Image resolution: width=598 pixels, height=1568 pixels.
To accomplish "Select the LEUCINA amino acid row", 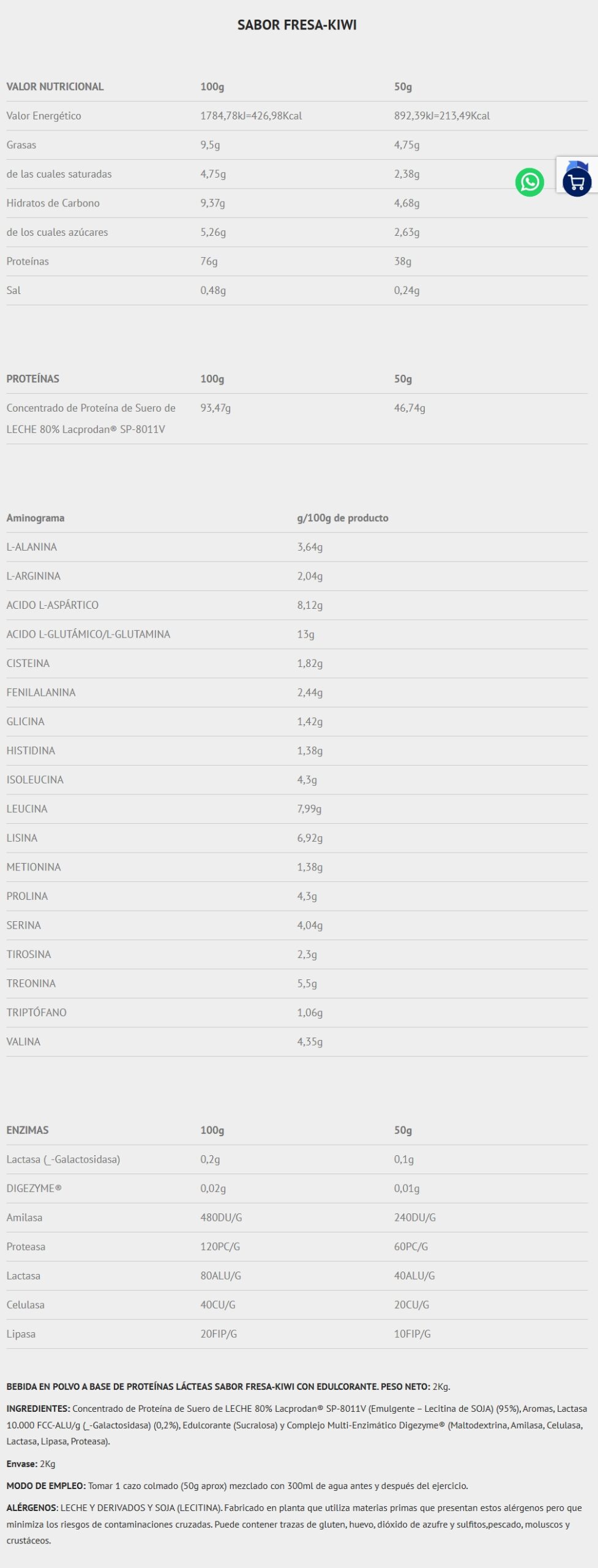I will coord(27,809).
